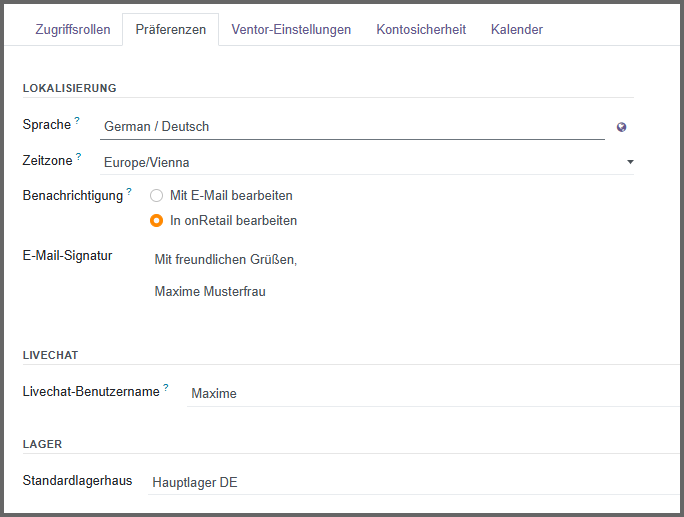Click the help icon beside Benachrichtigung label
This screenshot has width=684, height=517.
click(x=129, y=190)
